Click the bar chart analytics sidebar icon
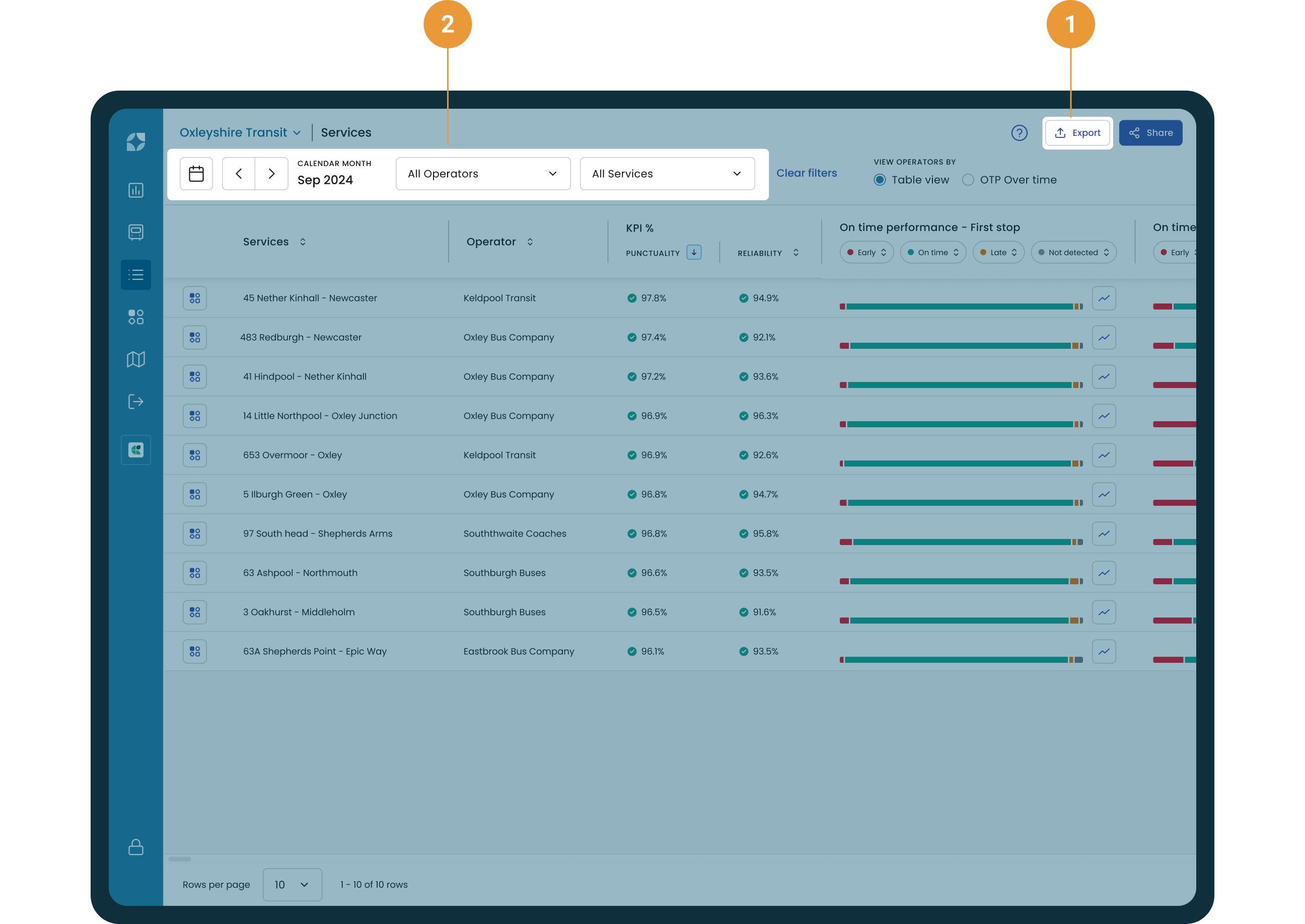The height and width of the screenshot is (924, 1305). coord(135,190)
